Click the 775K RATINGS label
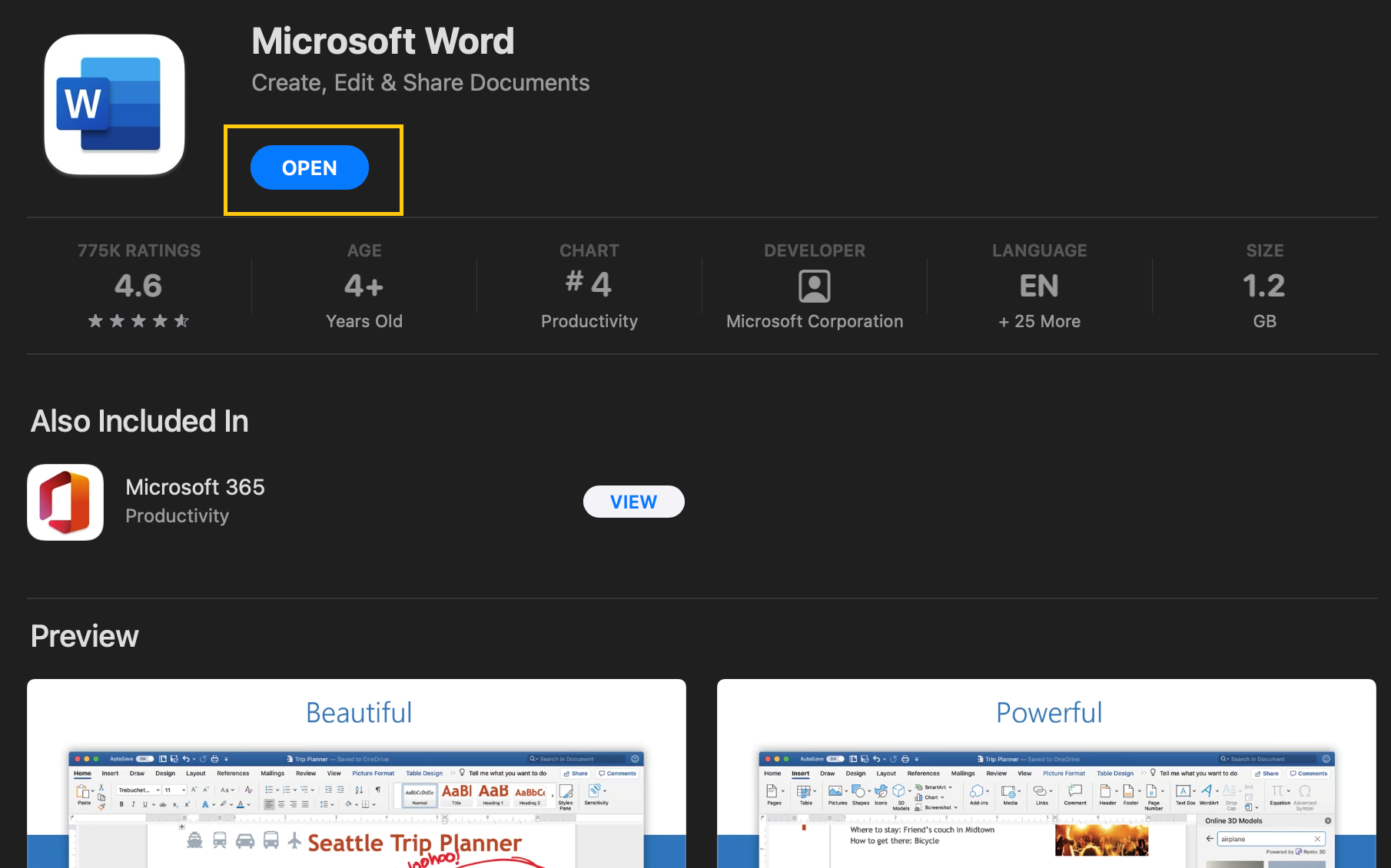The image size is (1391, 868). pos(139,250)
